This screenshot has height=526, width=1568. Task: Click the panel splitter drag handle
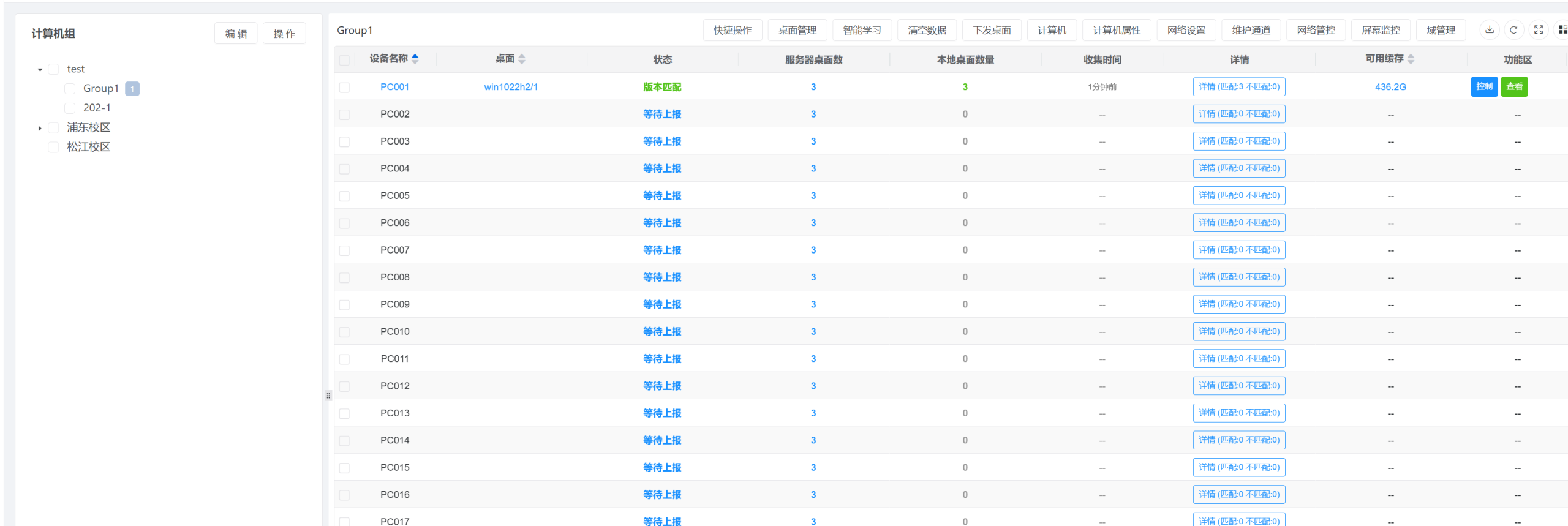click(328, 396)
